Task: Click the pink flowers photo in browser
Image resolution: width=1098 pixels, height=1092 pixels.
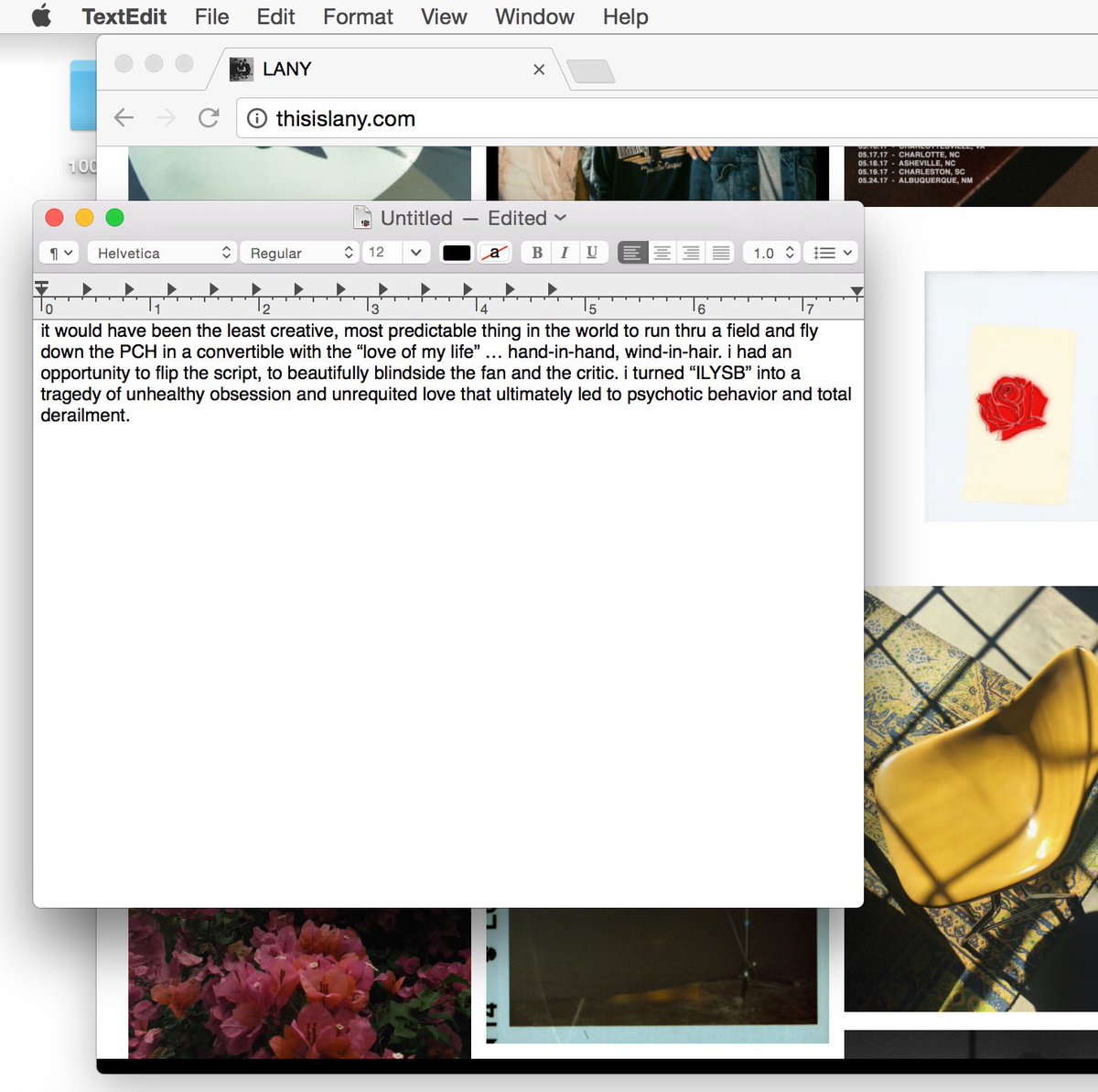Action: [299, 983]
